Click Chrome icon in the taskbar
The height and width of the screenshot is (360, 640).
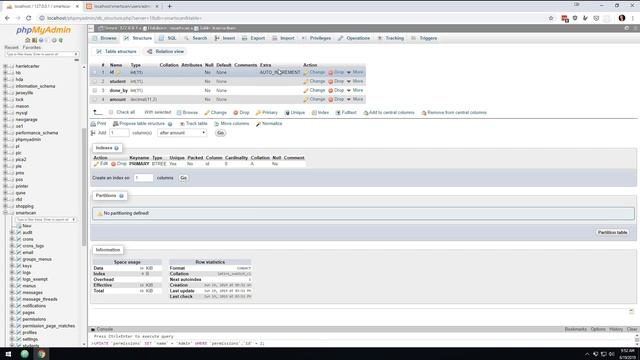[x=41, y=353]
